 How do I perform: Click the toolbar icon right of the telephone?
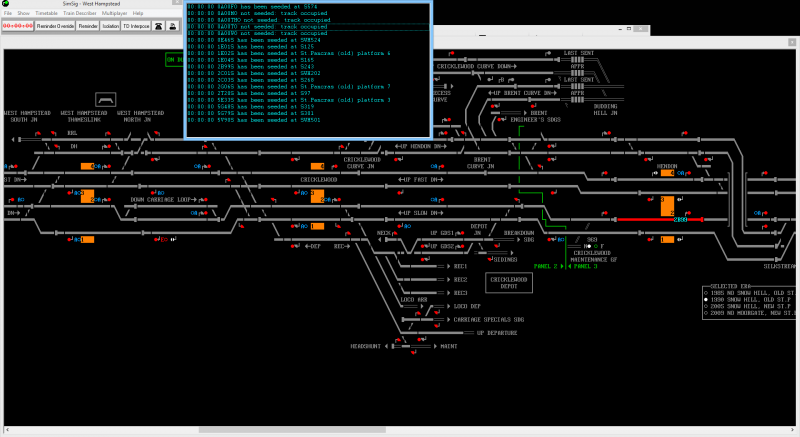pos(173,26)
